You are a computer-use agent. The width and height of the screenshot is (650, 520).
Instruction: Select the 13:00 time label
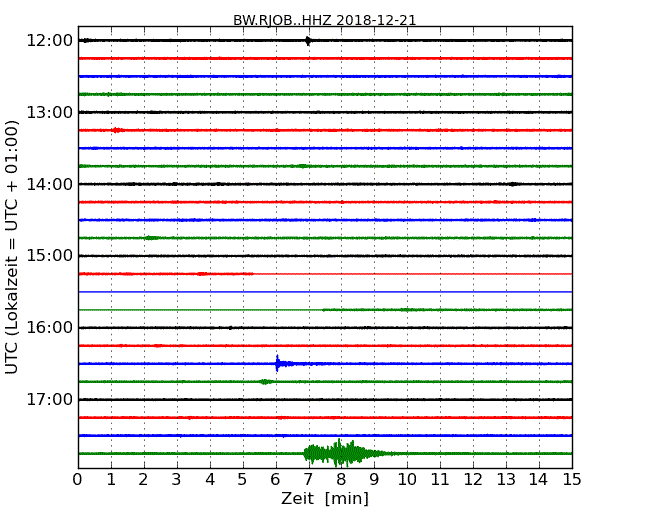pos(50,112)
